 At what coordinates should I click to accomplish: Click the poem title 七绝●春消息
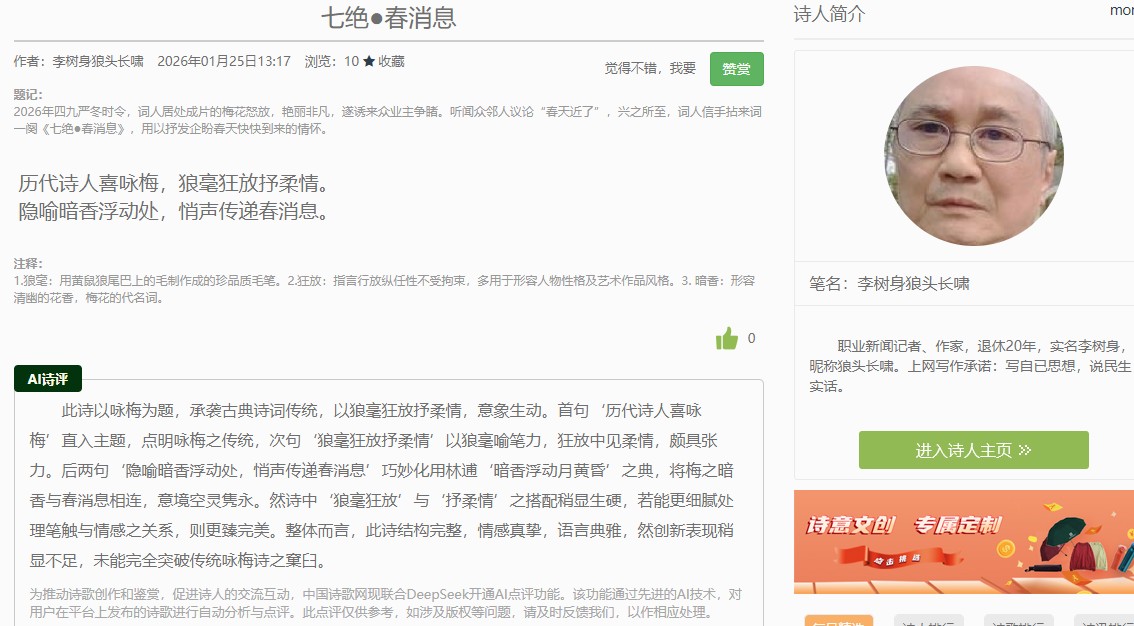389,18
